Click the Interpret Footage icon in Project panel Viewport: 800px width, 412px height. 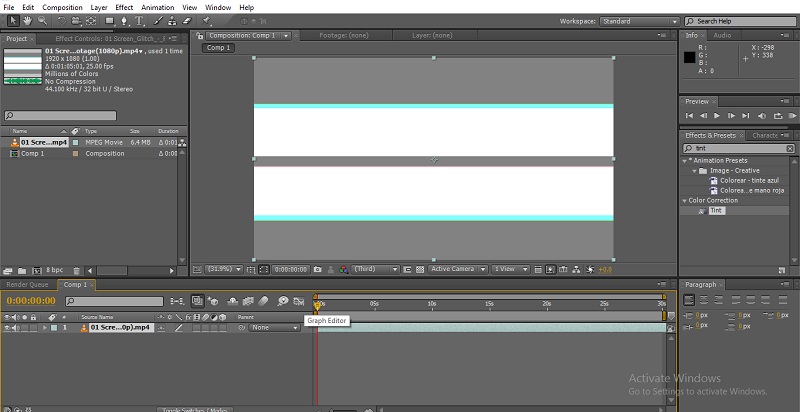pos(8,271)
